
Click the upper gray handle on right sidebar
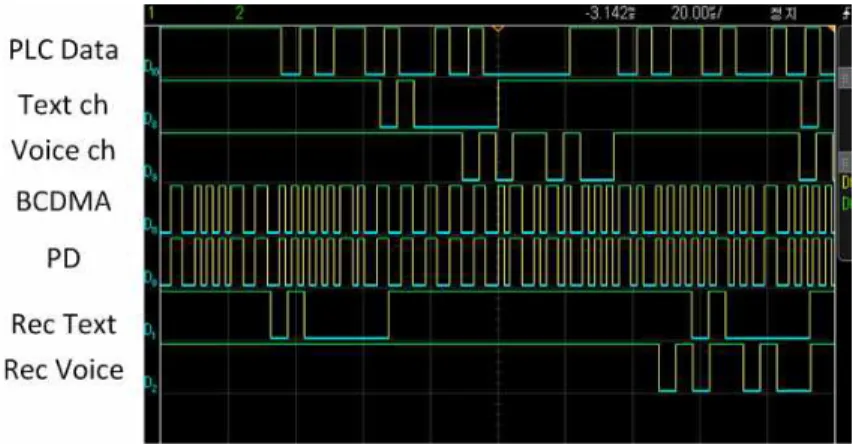[x=844, y=80]
